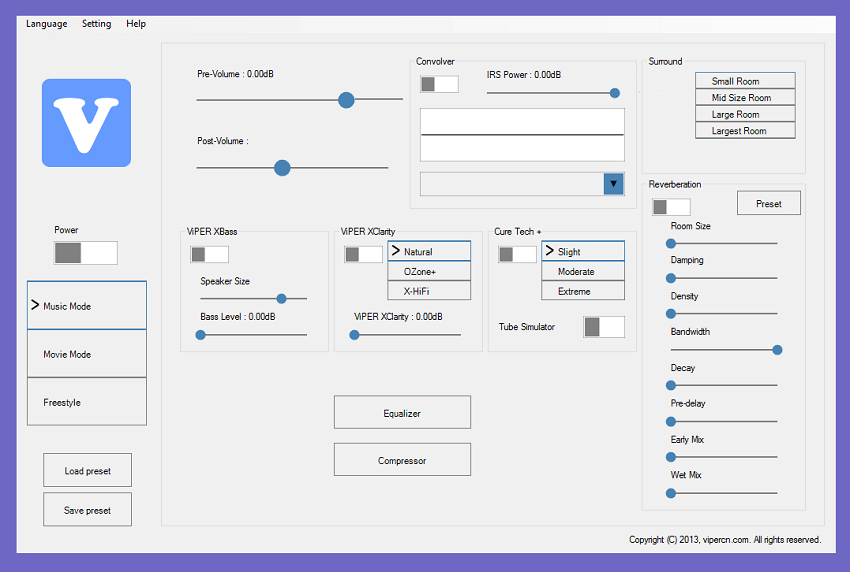Choose Small Room surround option

pos(745,81)
